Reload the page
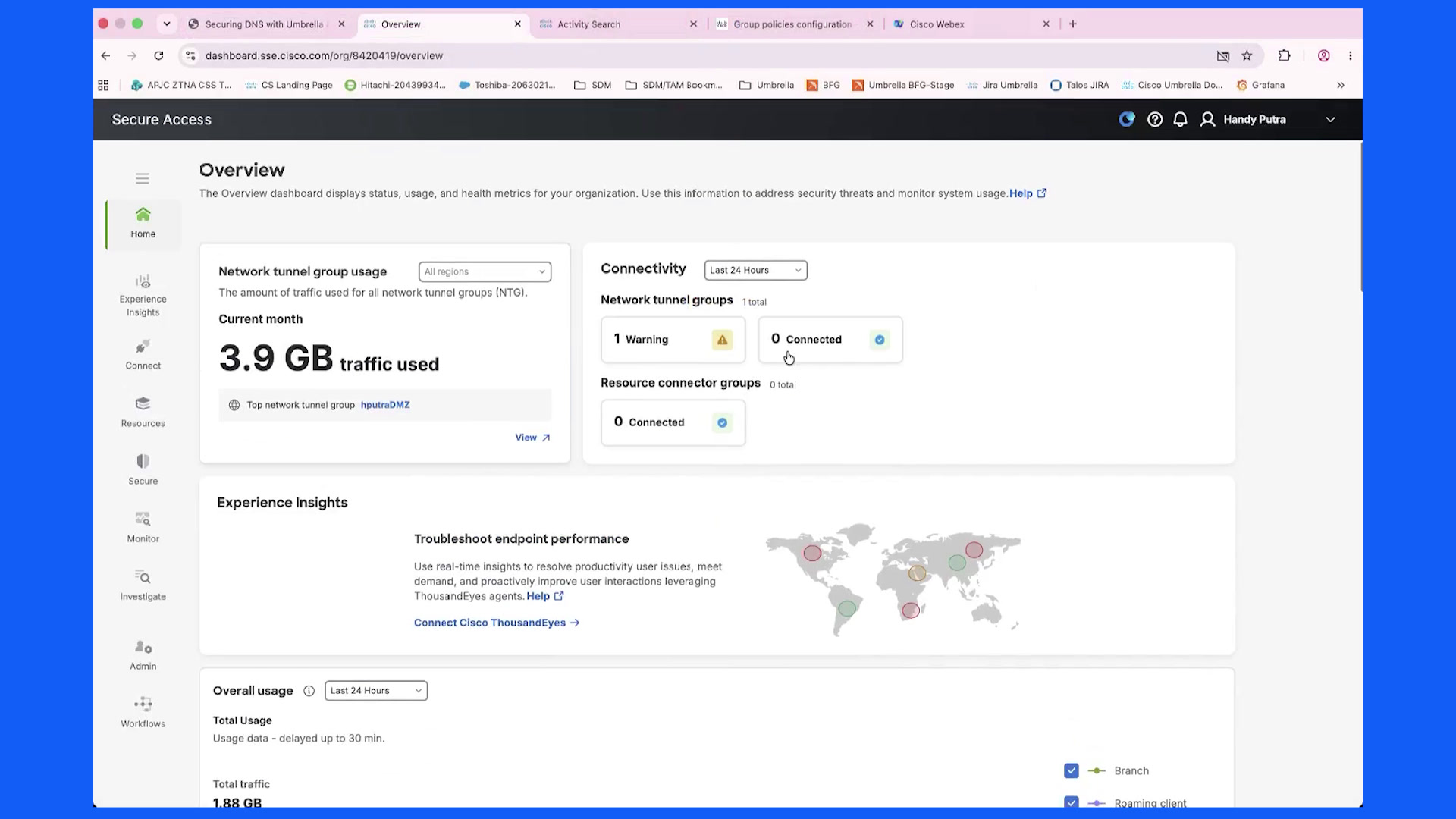This screenshot has width=1456, height=819. [x=158, y=55]
